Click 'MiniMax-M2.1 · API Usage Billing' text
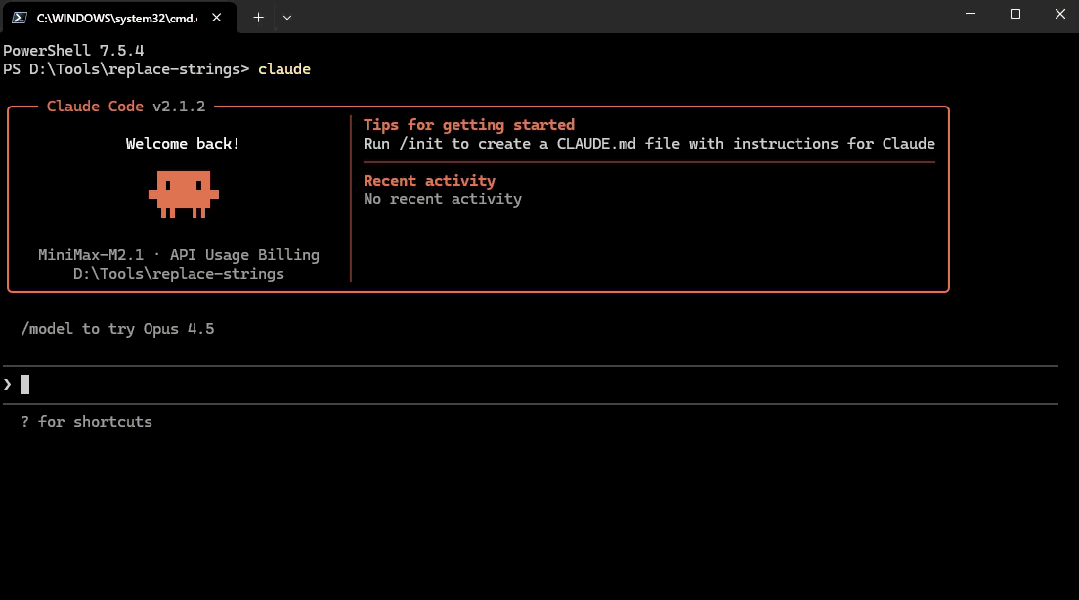 tap(179, 255)
